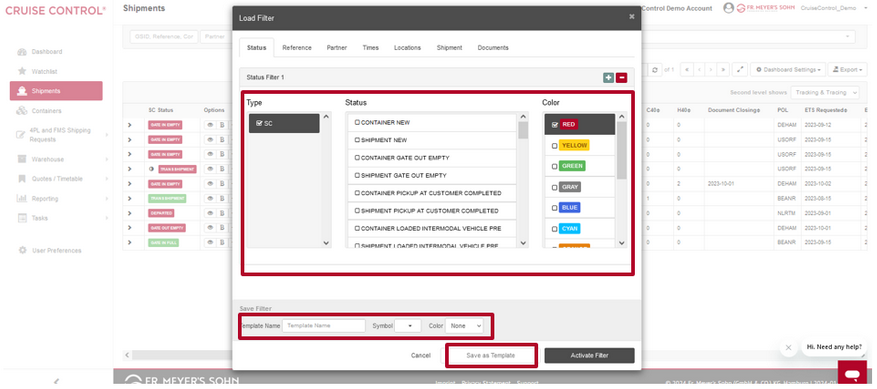
Task: Tick the YELLOW color checkbox
Action: coord(554,146)
